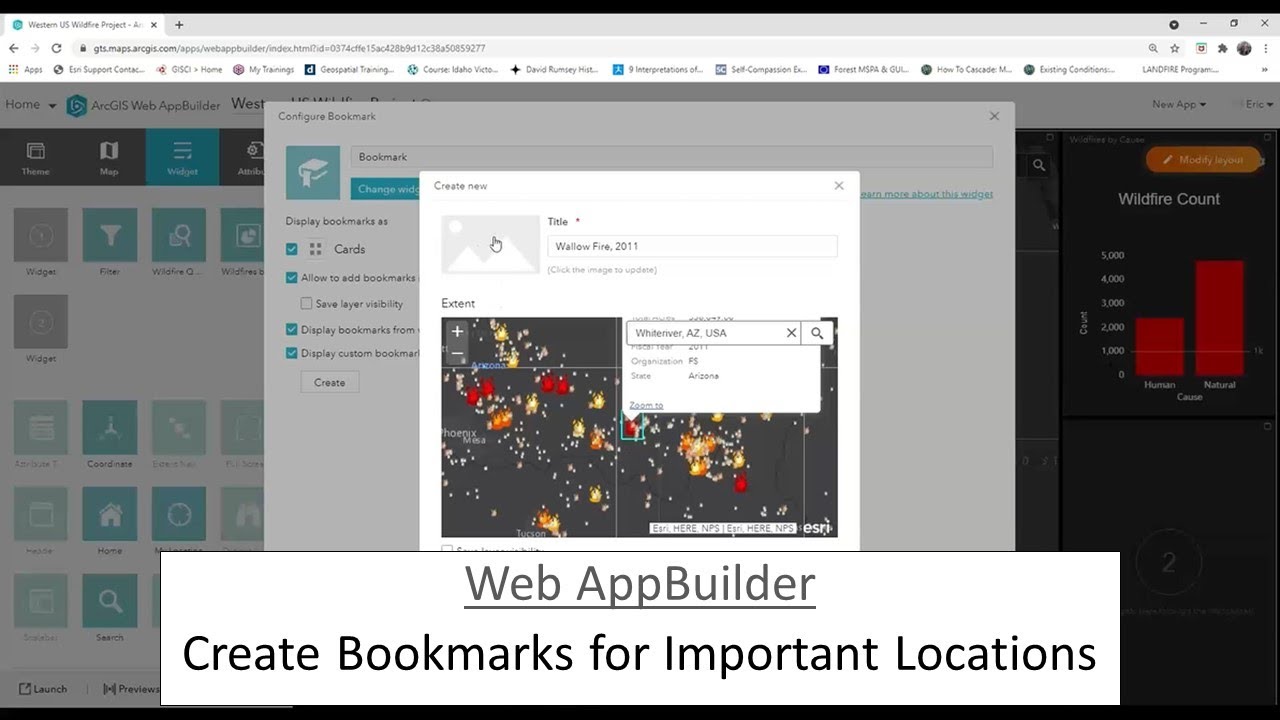
Task: Open the Theme tab in builder
Action: point(36,158)
